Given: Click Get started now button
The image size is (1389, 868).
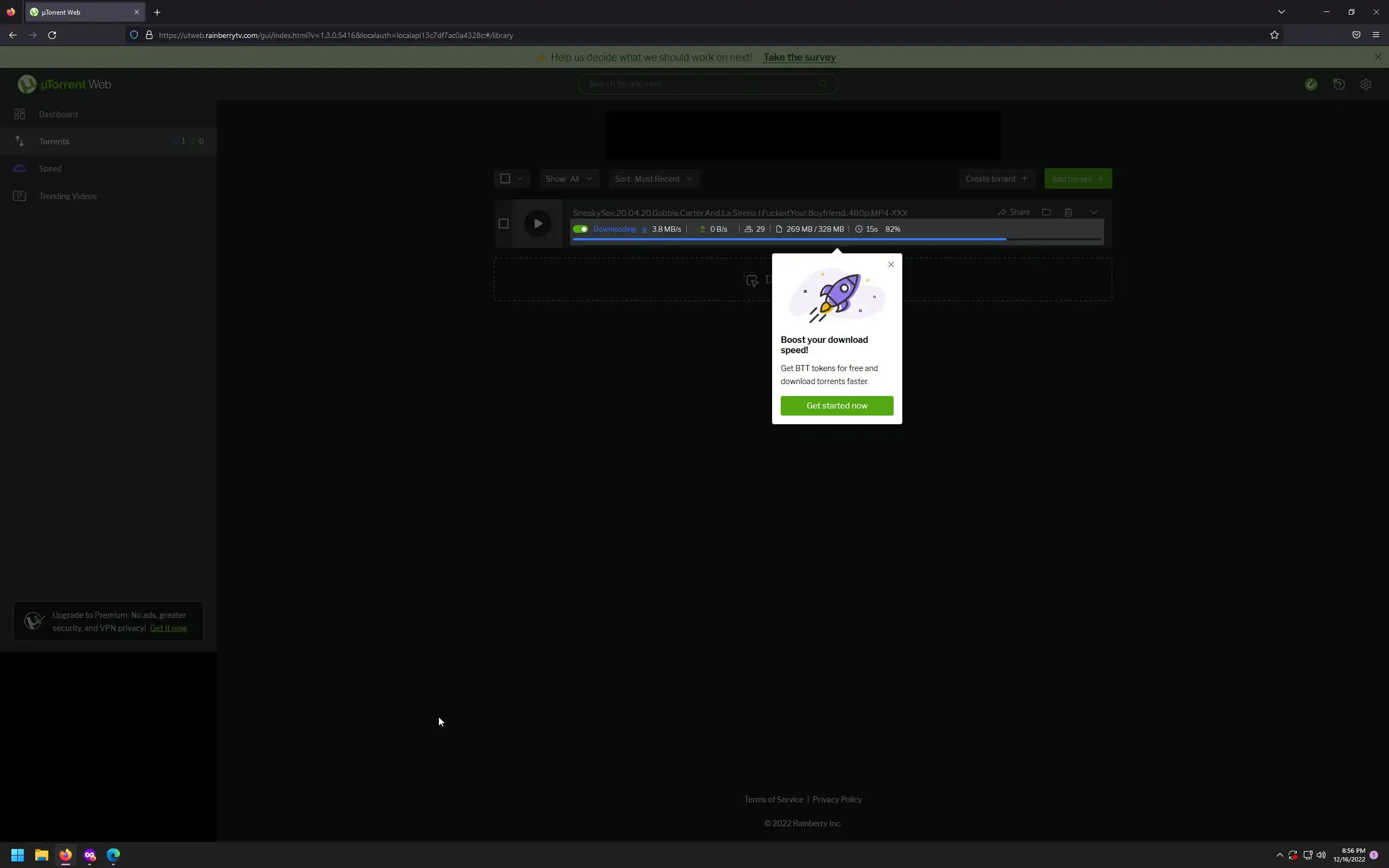Looking at the screenshot, I should 836,405.
